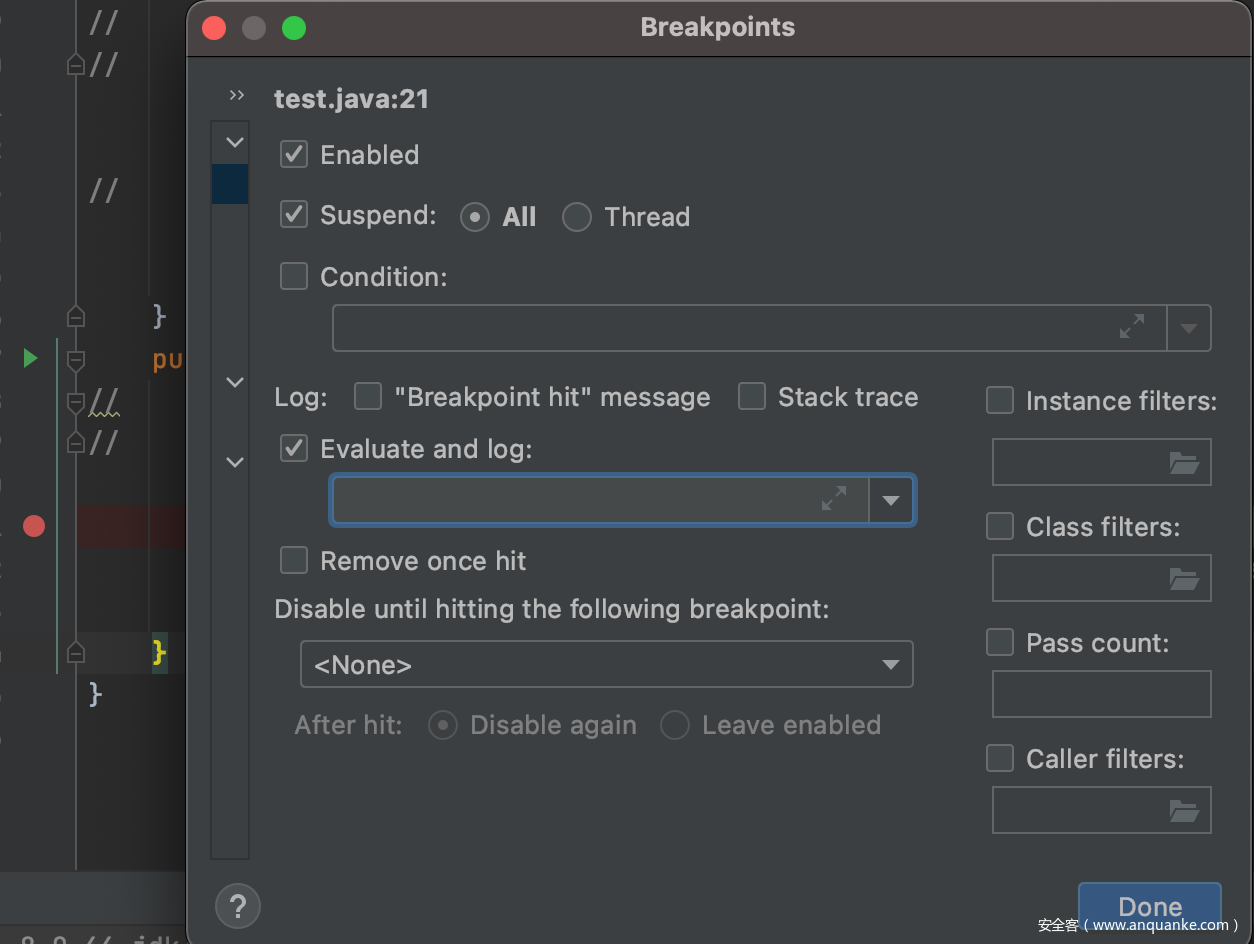This screenshot has width=1254, height=944.
Task: Expand the Condition field editor icon
Action: 1132,327
